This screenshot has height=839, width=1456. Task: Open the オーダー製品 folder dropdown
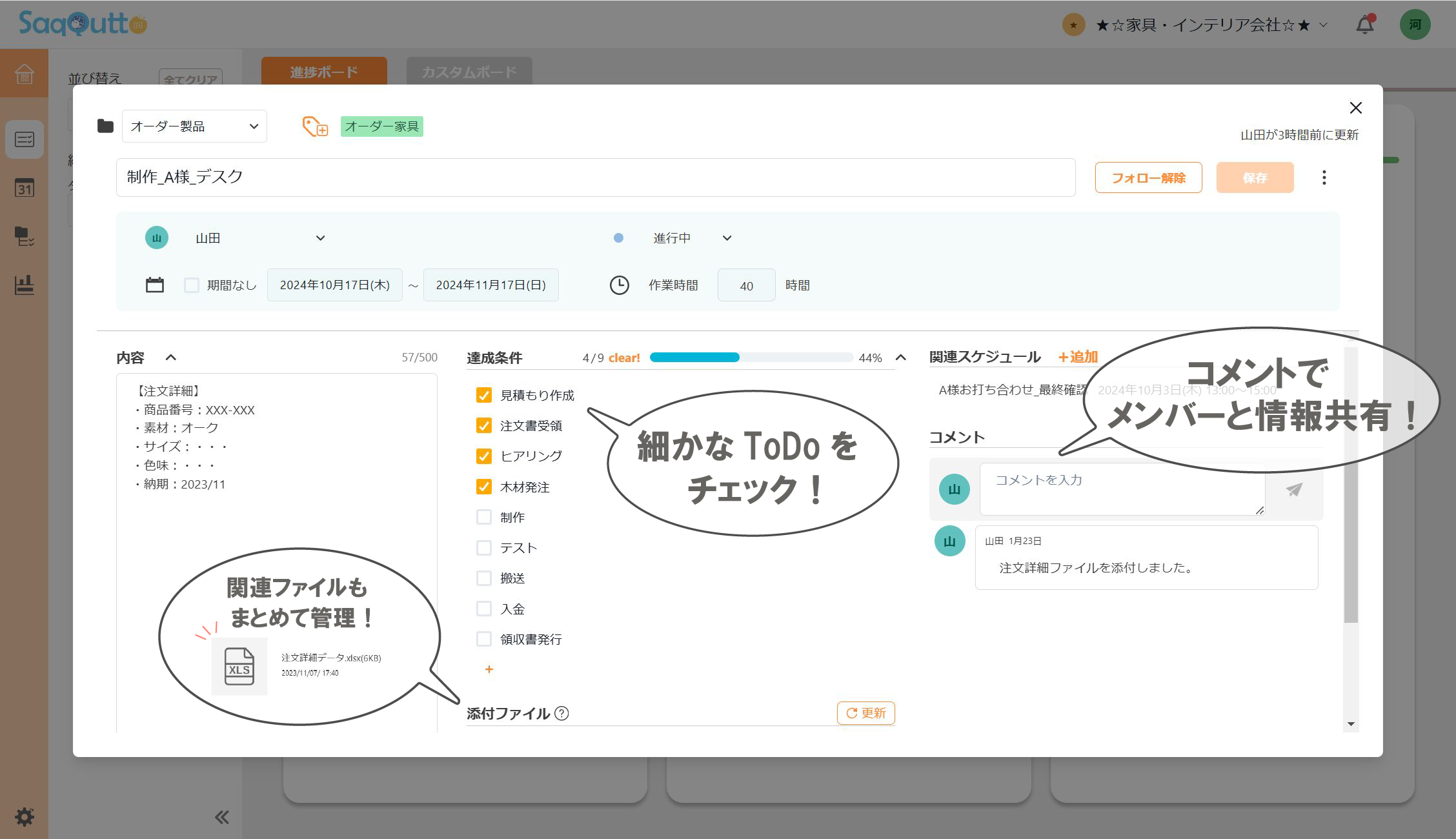point(194,126)
